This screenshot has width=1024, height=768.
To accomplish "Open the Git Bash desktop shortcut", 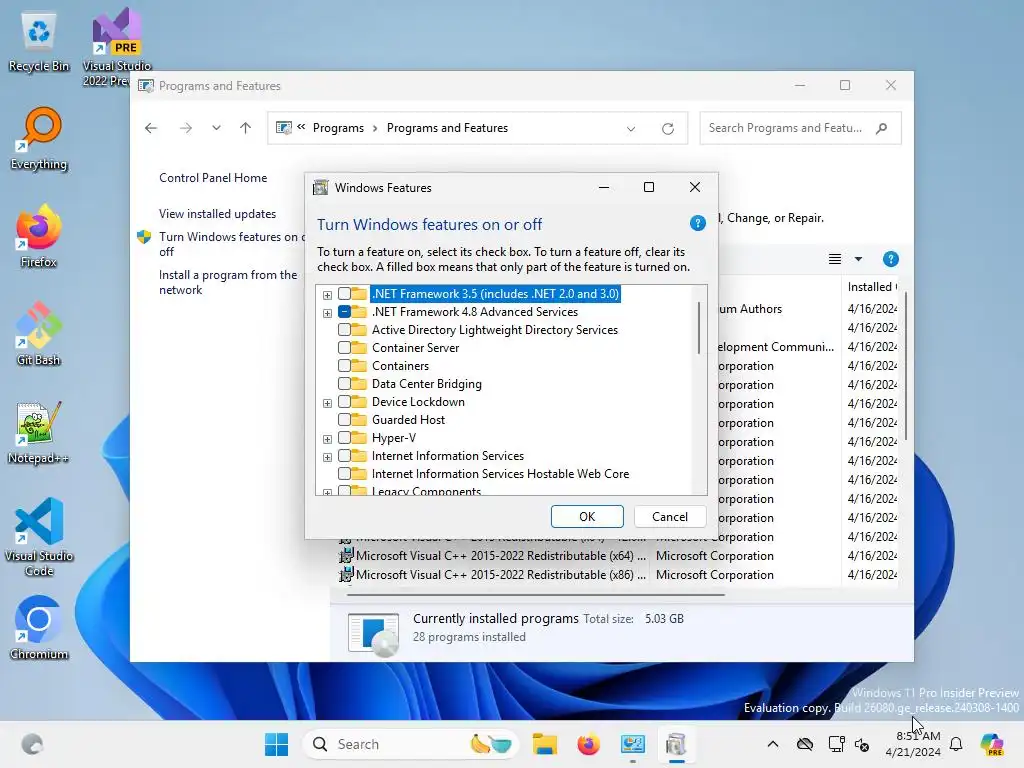I will (x=39, y=334).
